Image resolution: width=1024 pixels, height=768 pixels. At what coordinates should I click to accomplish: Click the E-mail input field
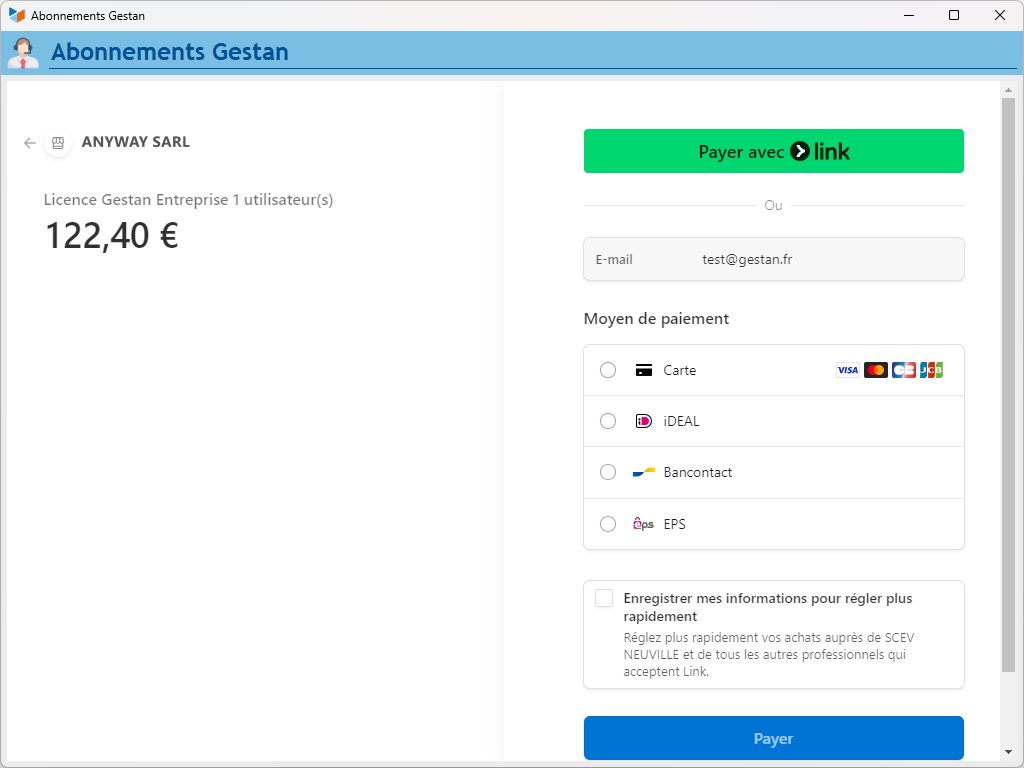[x=800, y=259]
